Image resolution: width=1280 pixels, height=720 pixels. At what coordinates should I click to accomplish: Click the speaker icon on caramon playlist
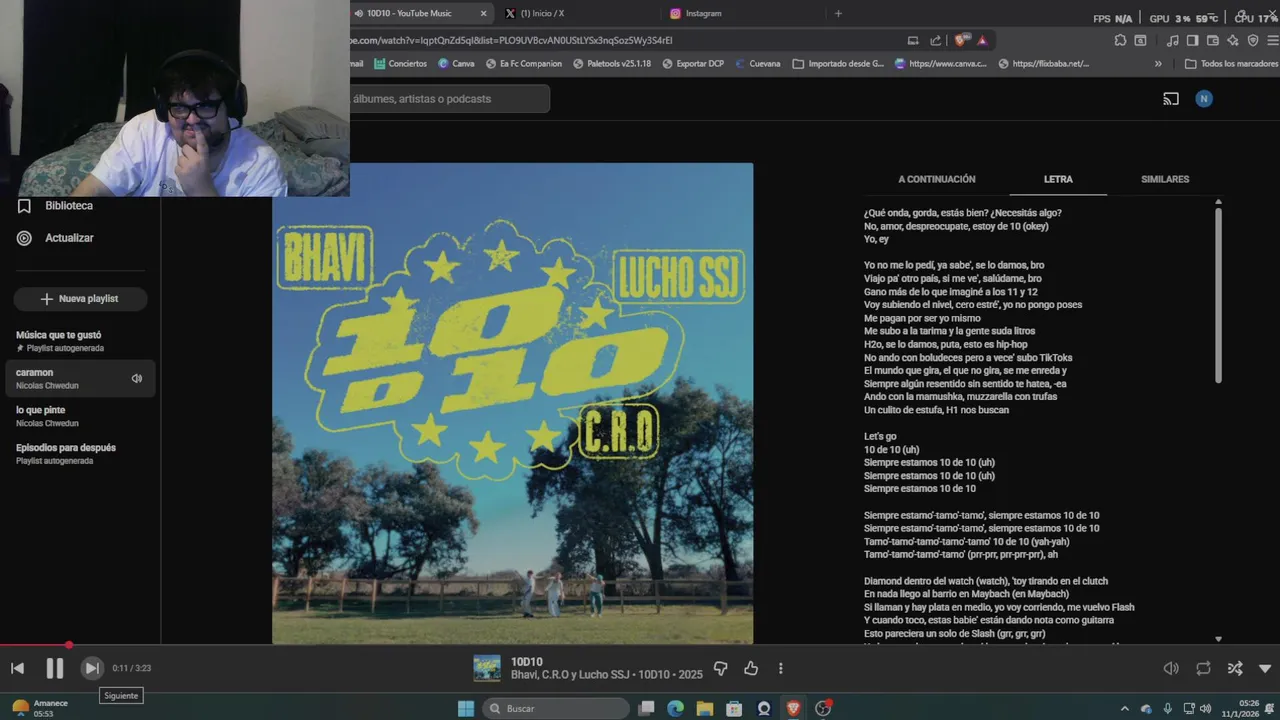click(137, 378)
